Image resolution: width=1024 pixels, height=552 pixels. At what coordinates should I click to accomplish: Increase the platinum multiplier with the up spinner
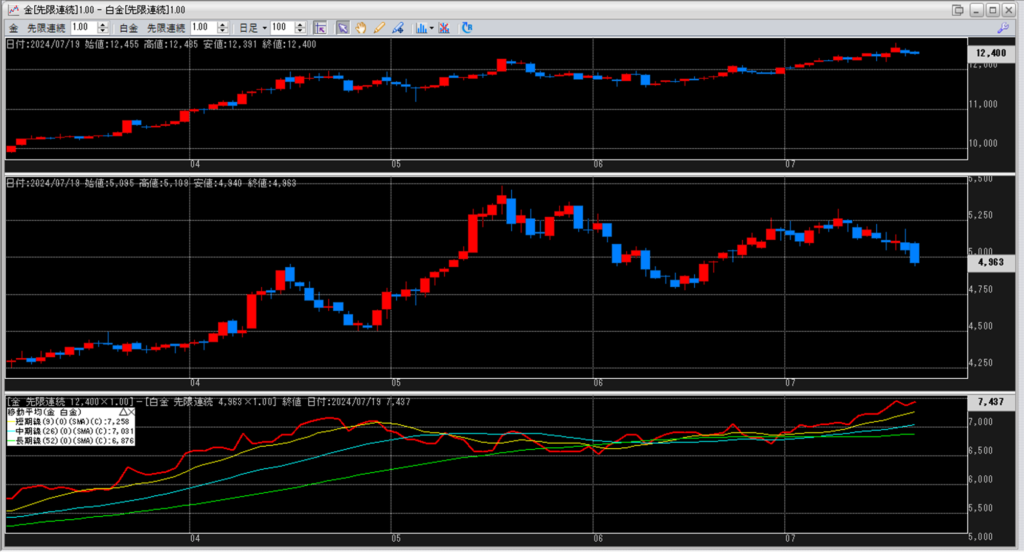point(223,25)
